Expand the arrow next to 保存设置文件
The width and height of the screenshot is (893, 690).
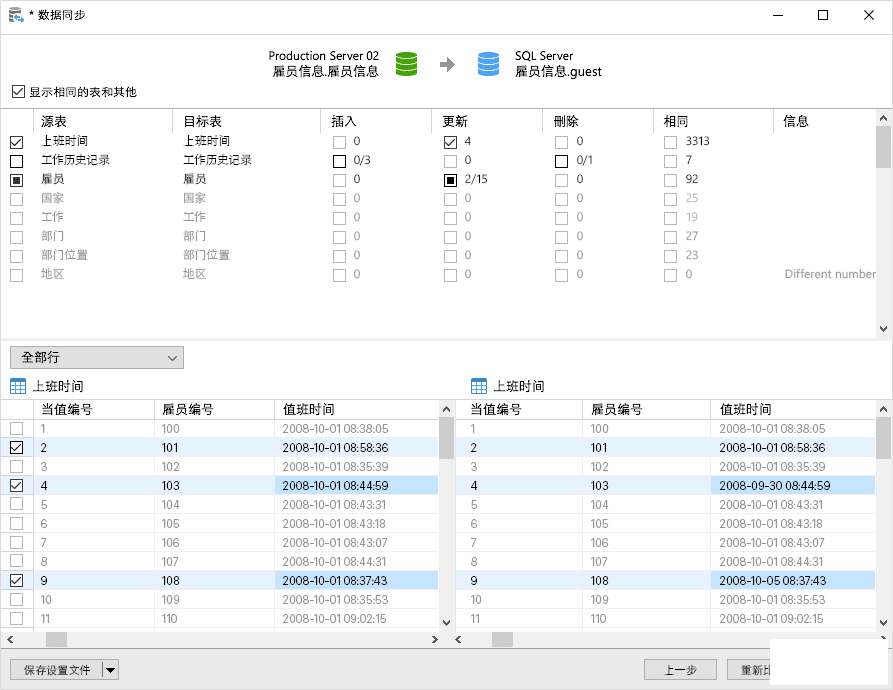click(x=110, y=670)
